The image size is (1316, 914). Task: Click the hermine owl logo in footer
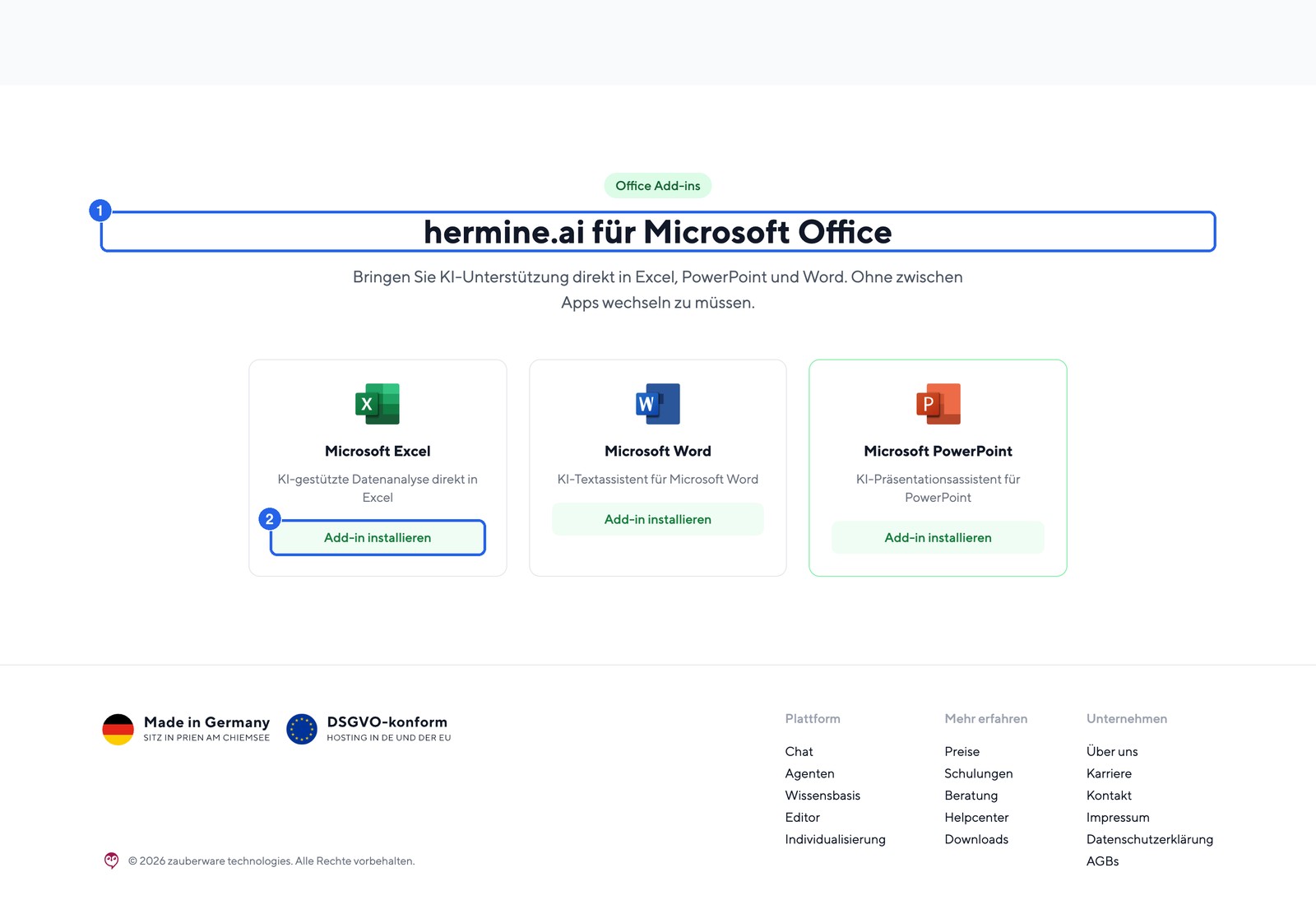[112, 861]
